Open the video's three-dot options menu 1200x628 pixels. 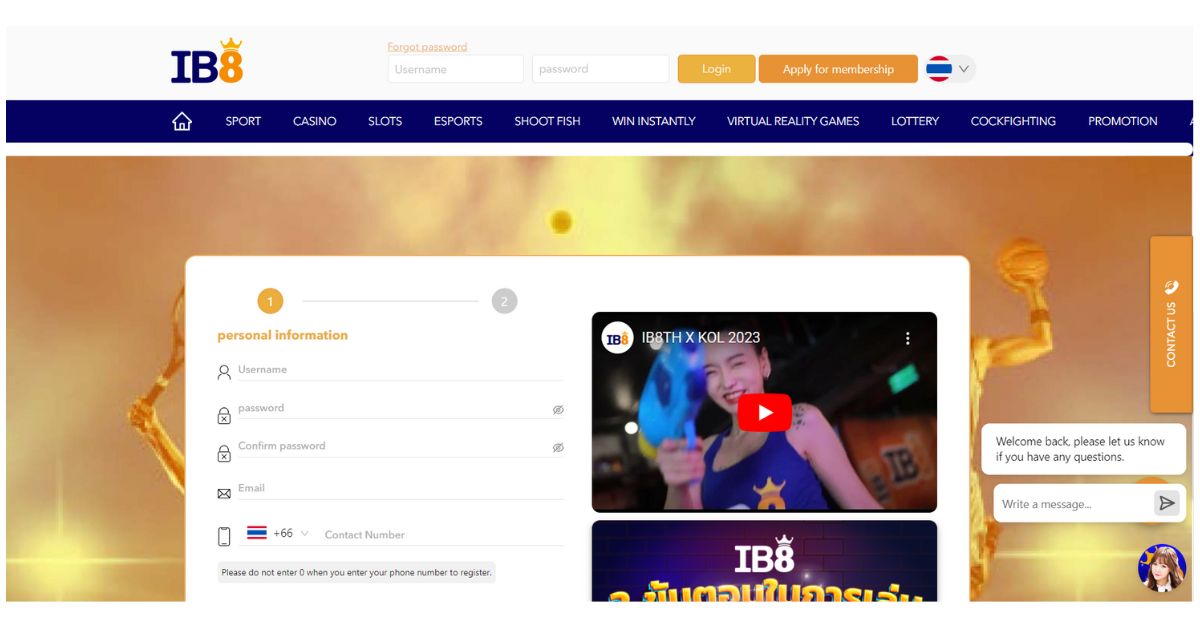[x=907, y=338]
